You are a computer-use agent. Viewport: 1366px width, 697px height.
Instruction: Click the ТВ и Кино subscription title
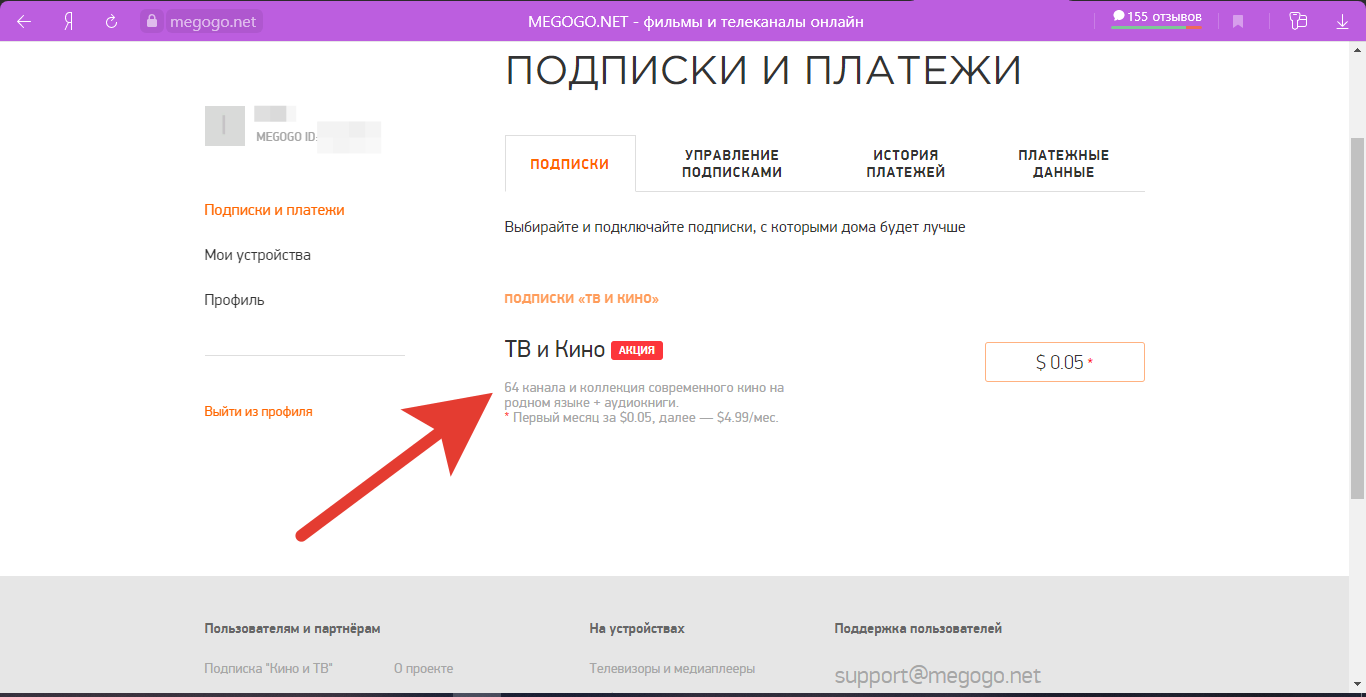pos(555,349)
